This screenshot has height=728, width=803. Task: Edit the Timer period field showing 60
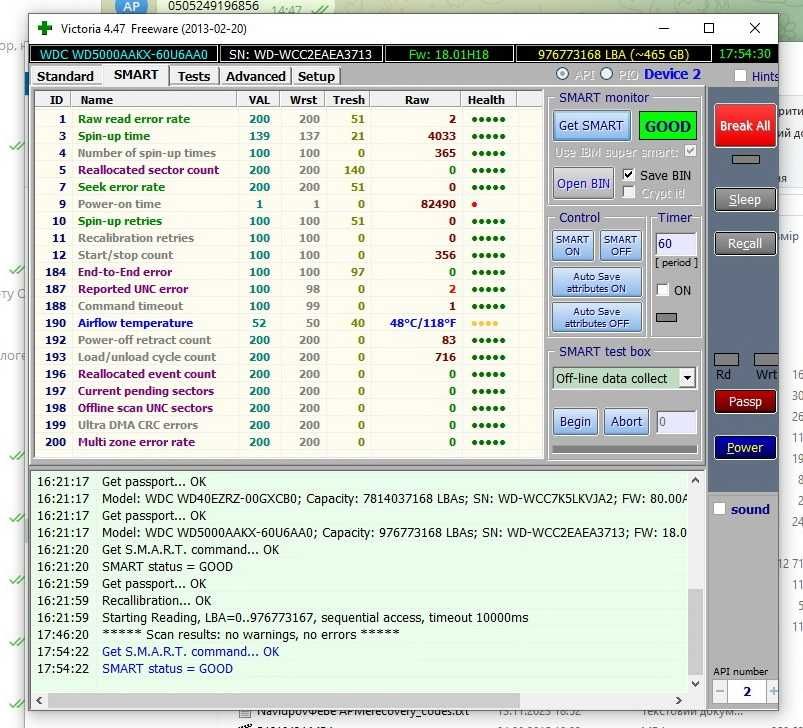click(676, 244)
